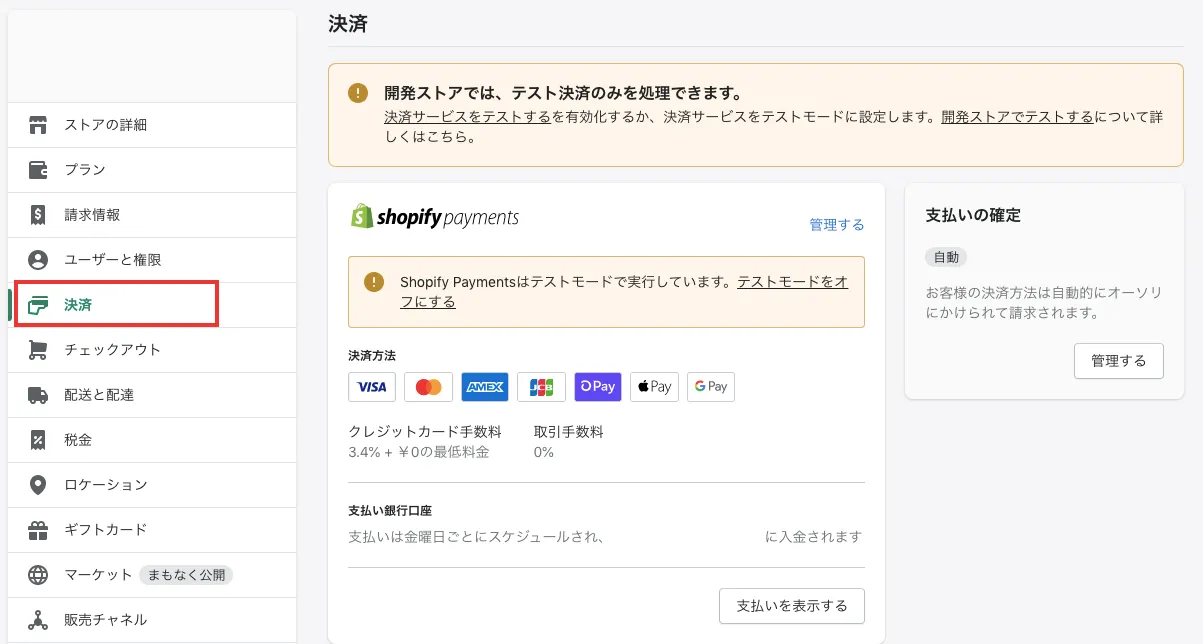Open プラン settings page
Screen dimensions: 1203x644
152,170
